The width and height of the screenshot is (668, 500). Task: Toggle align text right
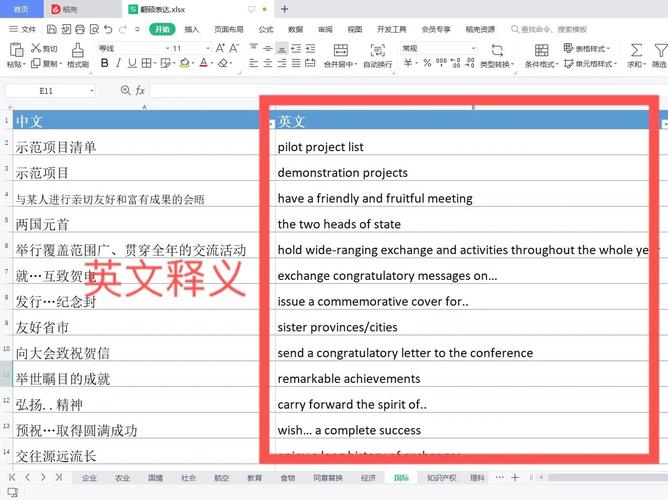pyautogui.click(x=282, y=63)
